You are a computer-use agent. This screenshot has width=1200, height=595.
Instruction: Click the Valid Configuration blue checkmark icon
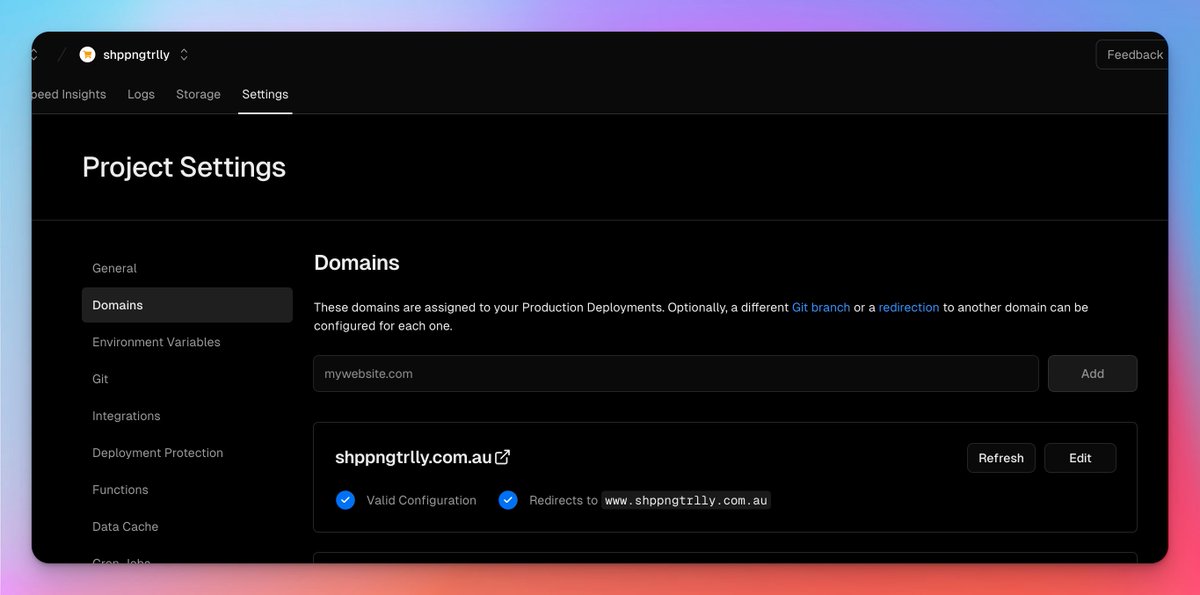(346, 500)
